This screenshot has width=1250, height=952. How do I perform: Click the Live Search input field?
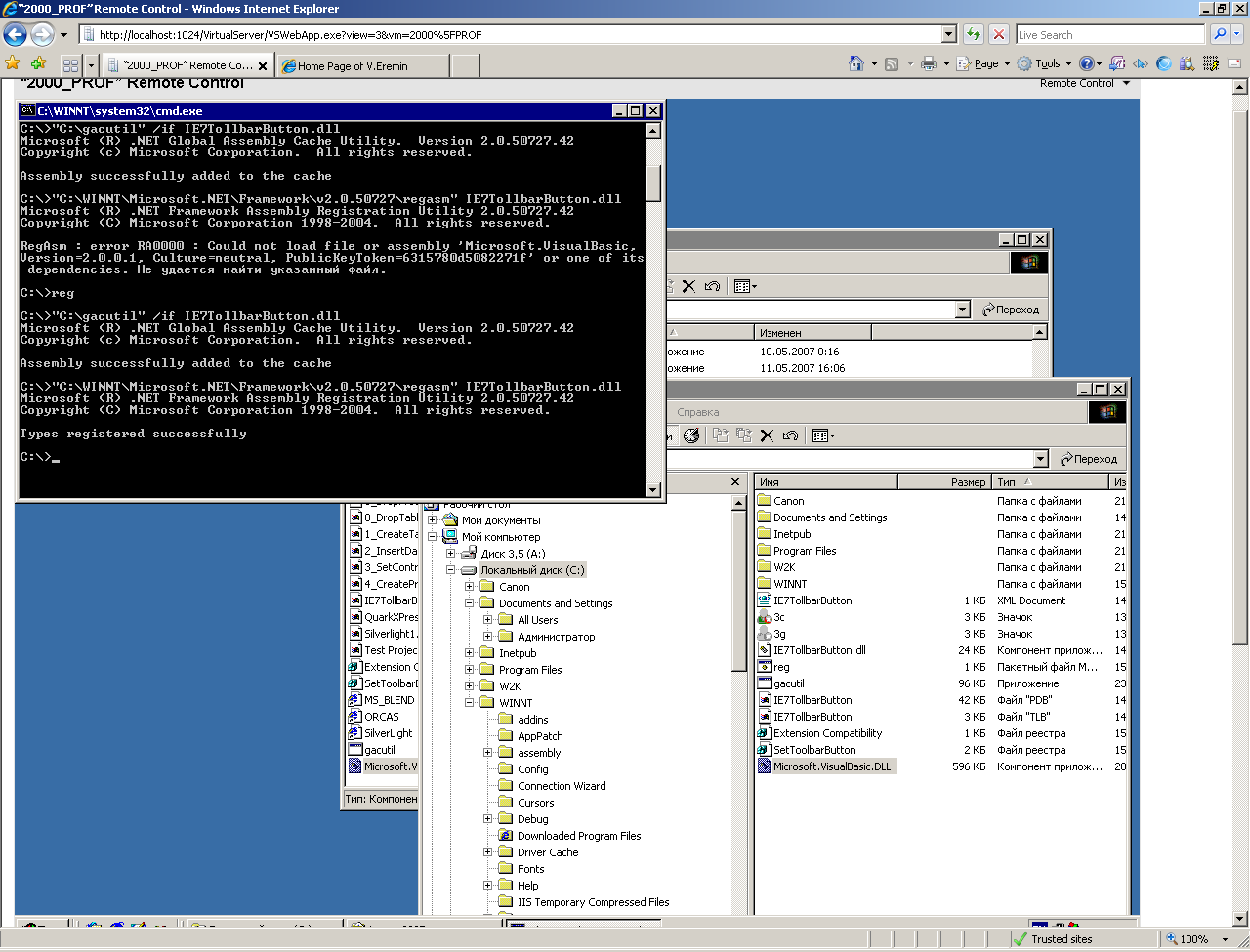click(1110, 34)
